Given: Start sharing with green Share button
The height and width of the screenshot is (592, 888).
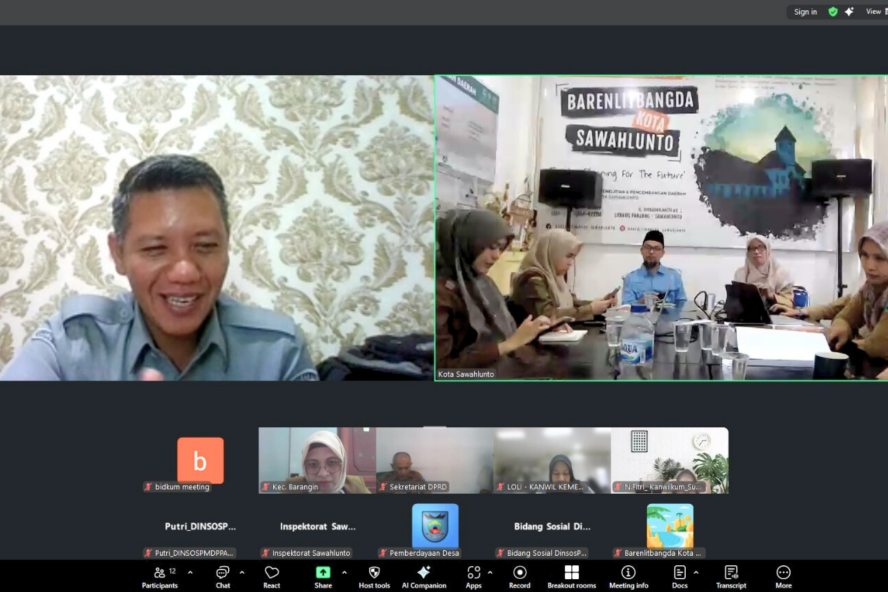Looking at the screenshot, I should (323, 576).
